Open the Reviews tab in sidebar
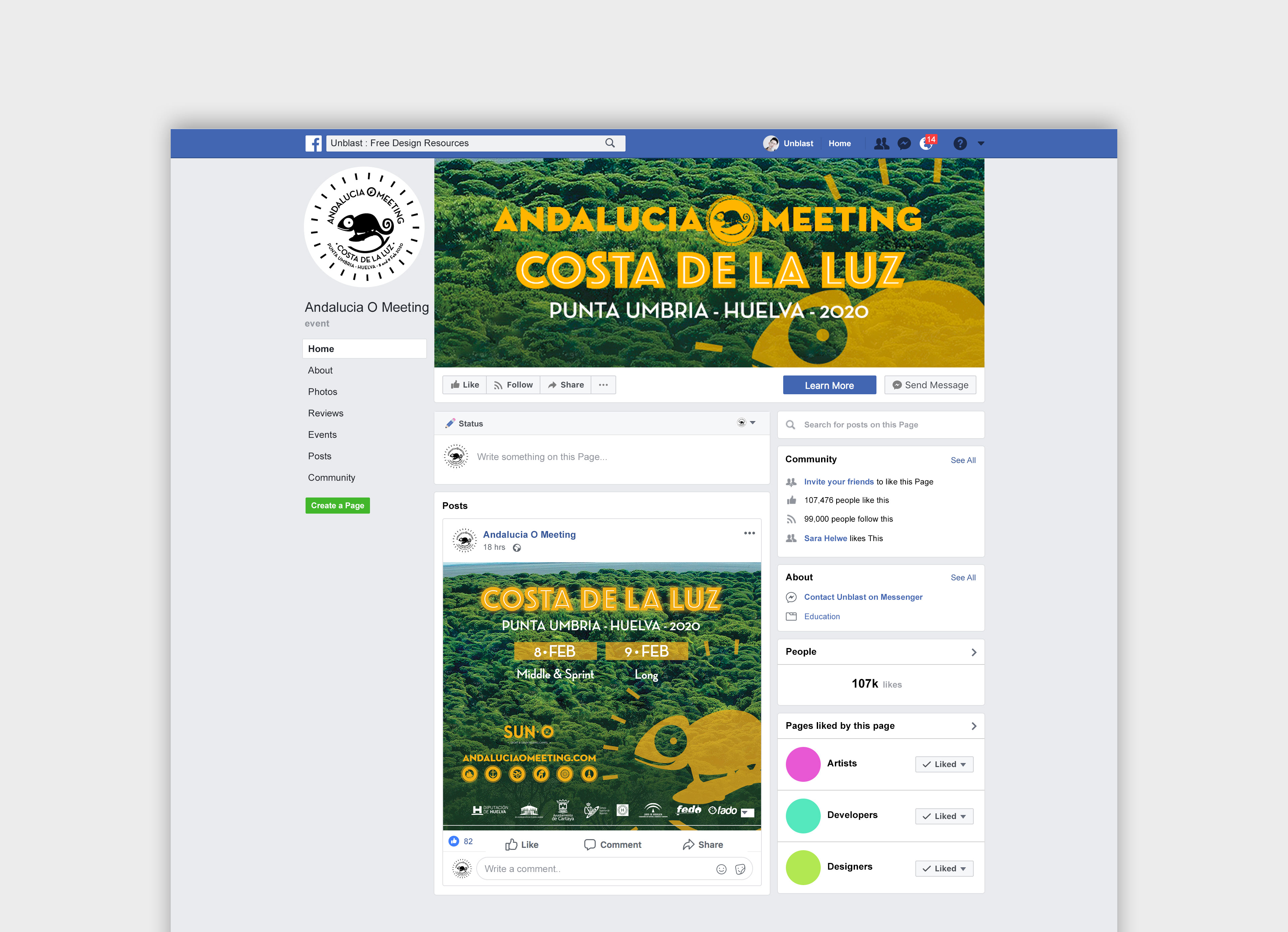Screen dimensions: 1288x932 [x=325, y=413]
